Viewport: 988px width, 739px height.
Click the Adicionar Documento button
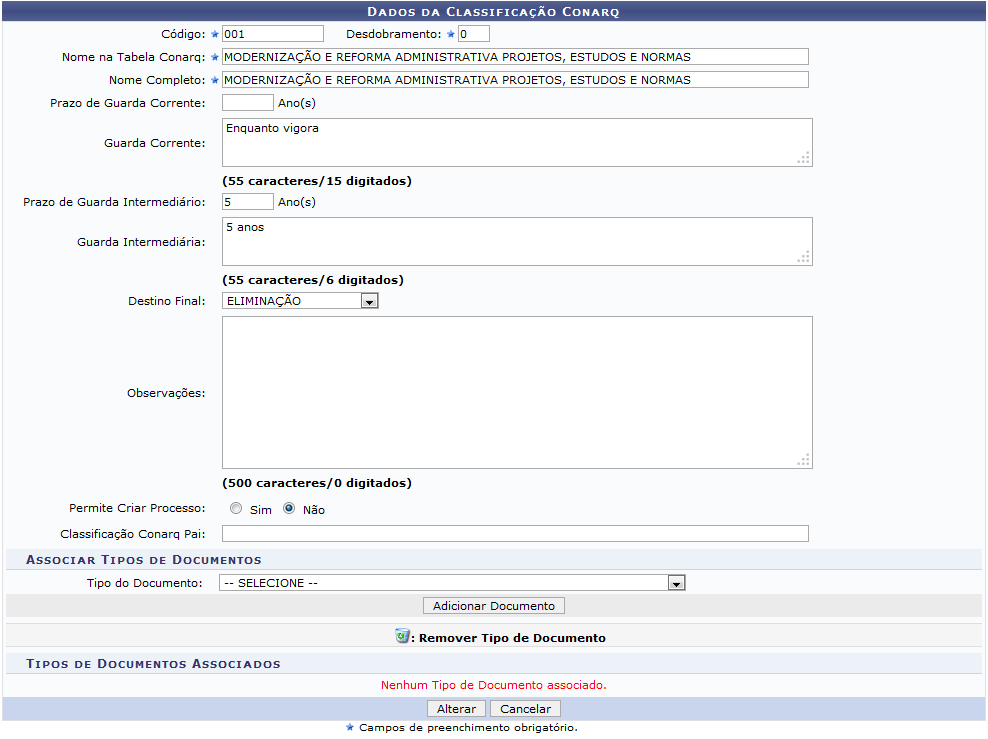[493, 605]
